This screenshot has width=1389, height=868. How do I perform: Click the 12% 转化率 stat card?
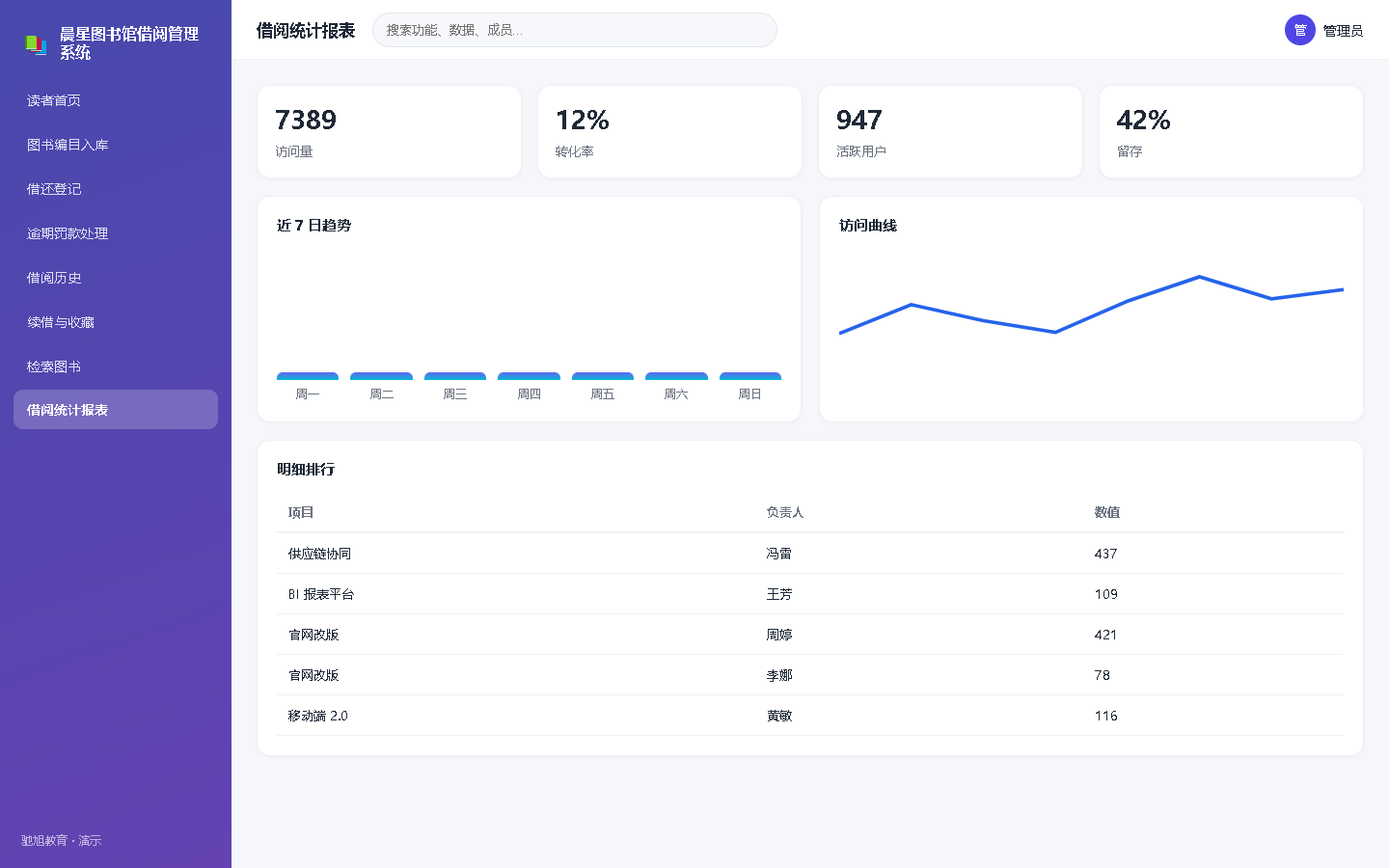[x=669, y=132]
